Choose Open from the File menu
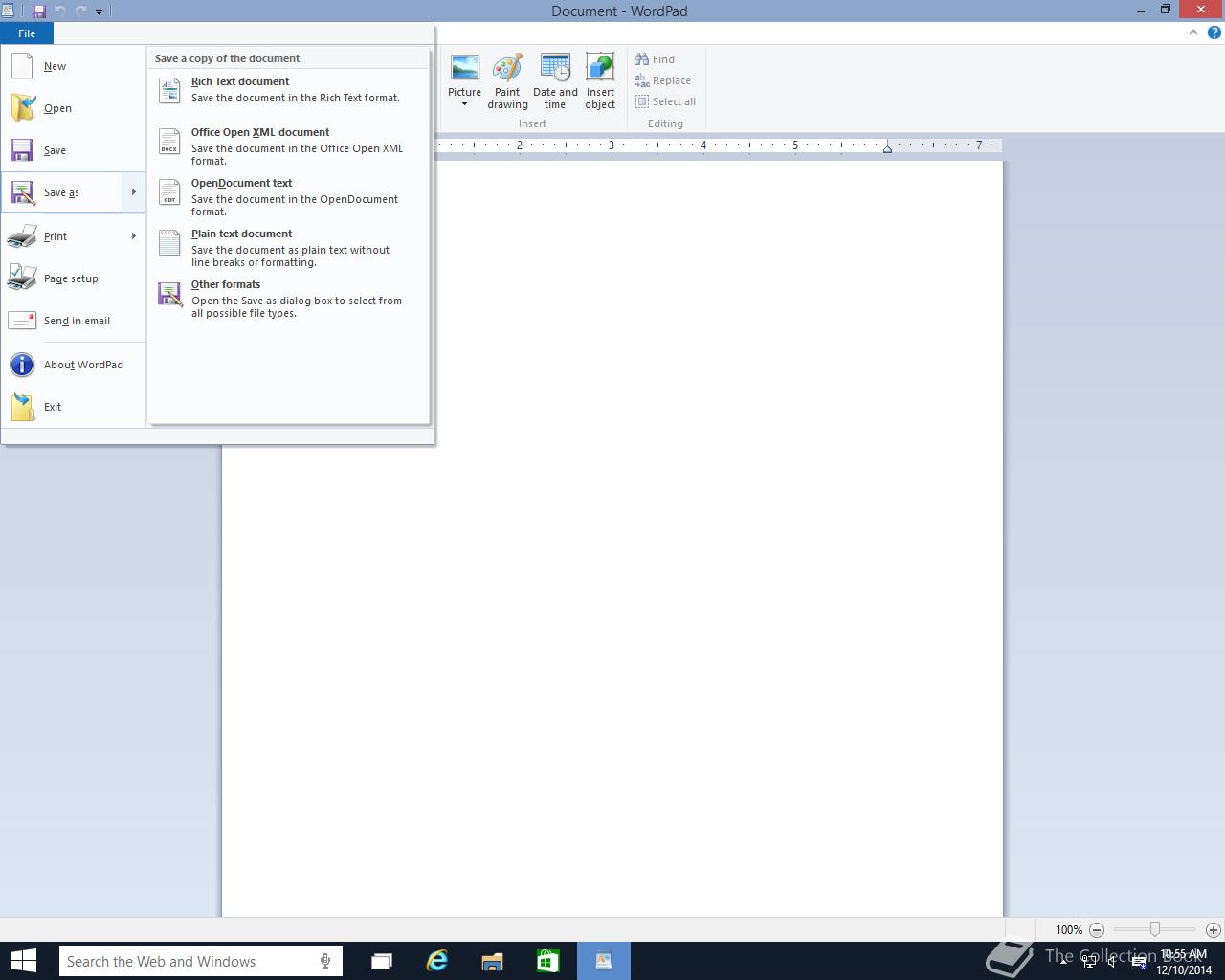The height and width of the screenshot is (980, 1225). (73, 108)
